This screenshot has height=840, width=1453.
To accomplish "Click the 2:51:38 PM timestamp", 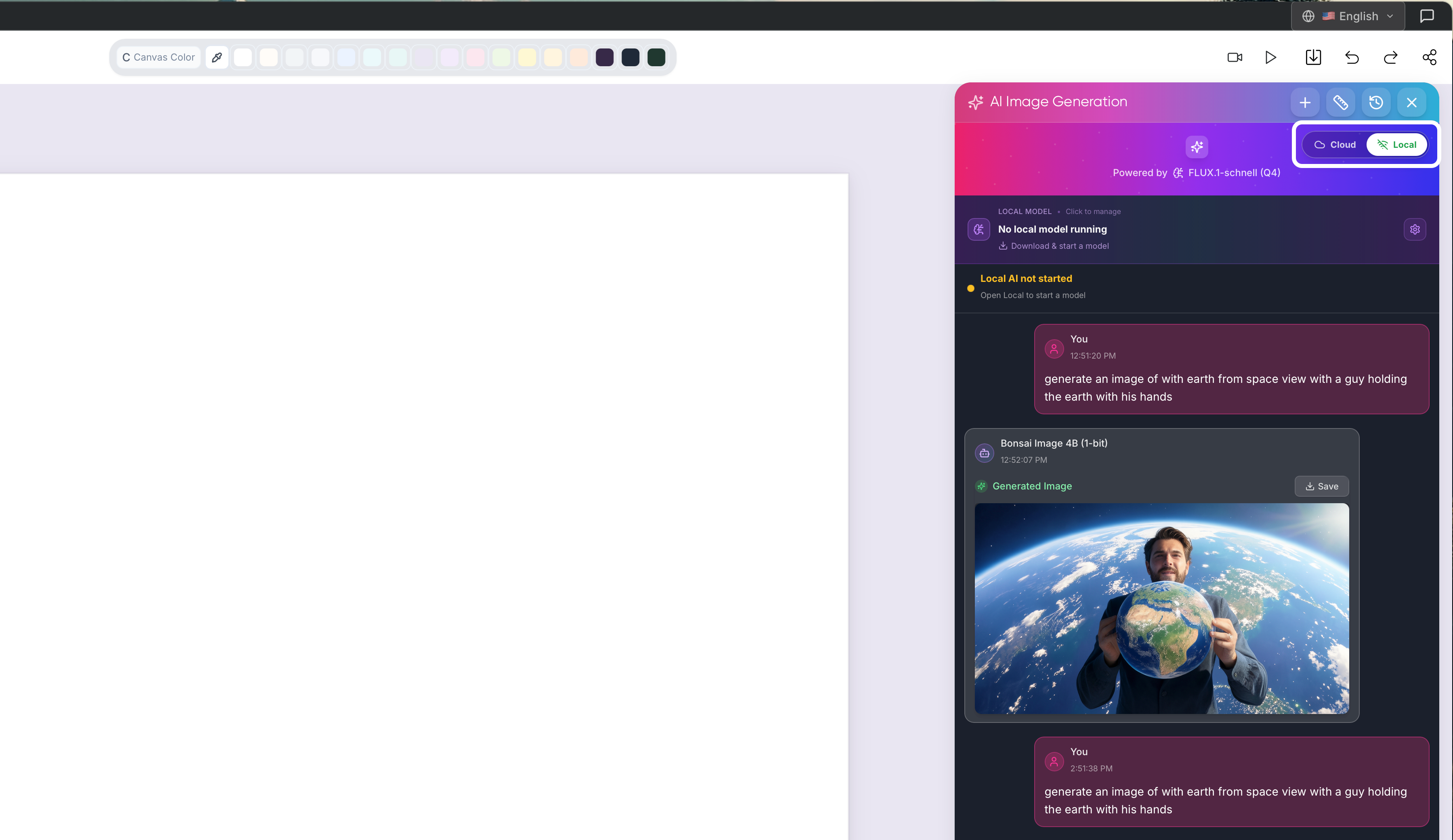I will (x=1092, y=769).
